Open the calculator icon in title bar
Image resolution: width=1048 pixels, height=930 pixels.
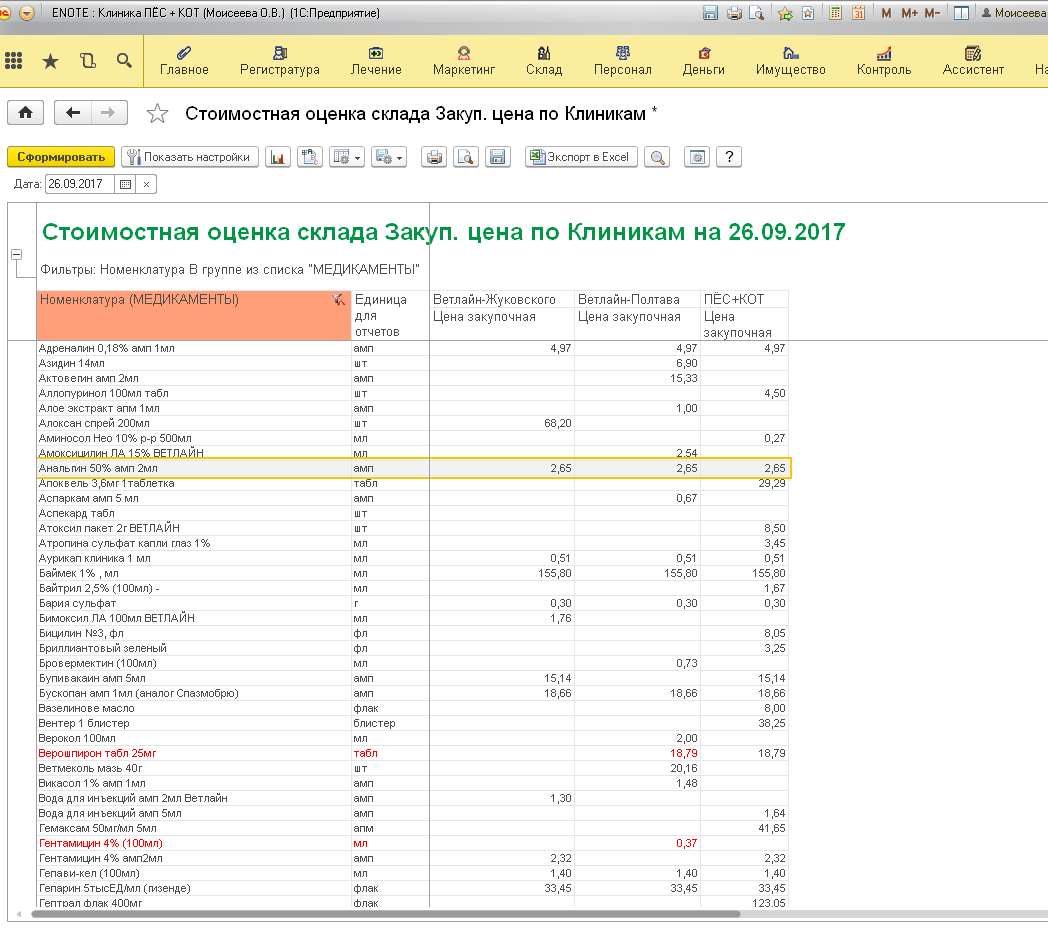(x=835, y=13)
